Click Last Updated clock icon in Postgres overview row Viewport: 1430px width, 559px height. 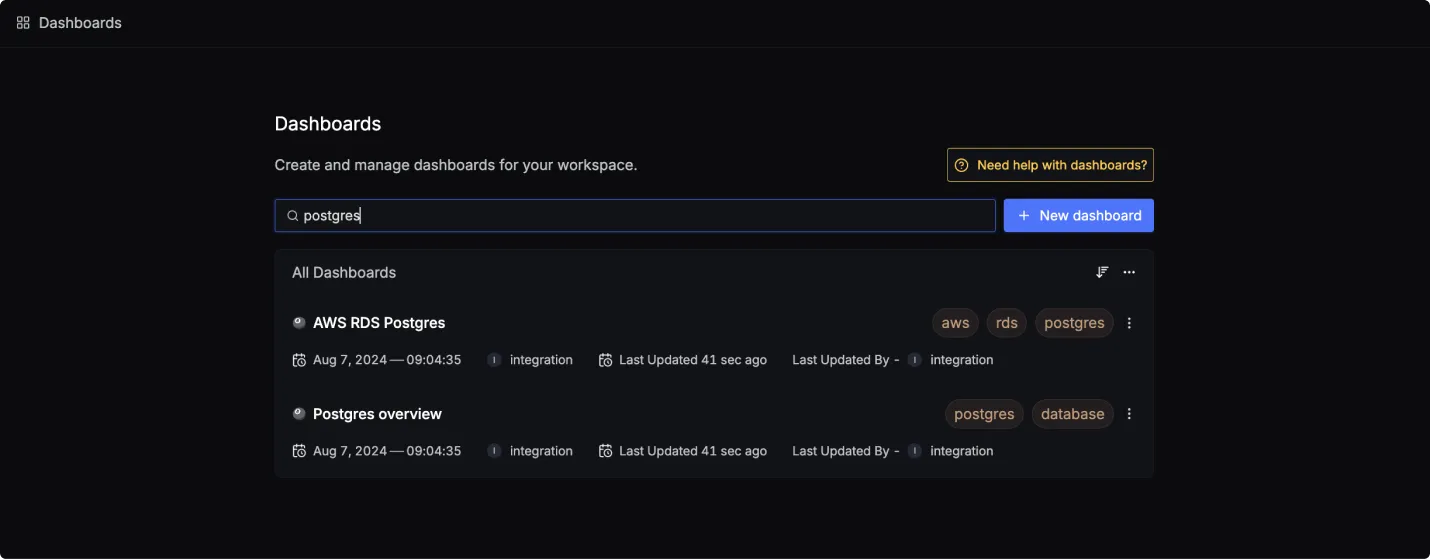coord(605,451)
